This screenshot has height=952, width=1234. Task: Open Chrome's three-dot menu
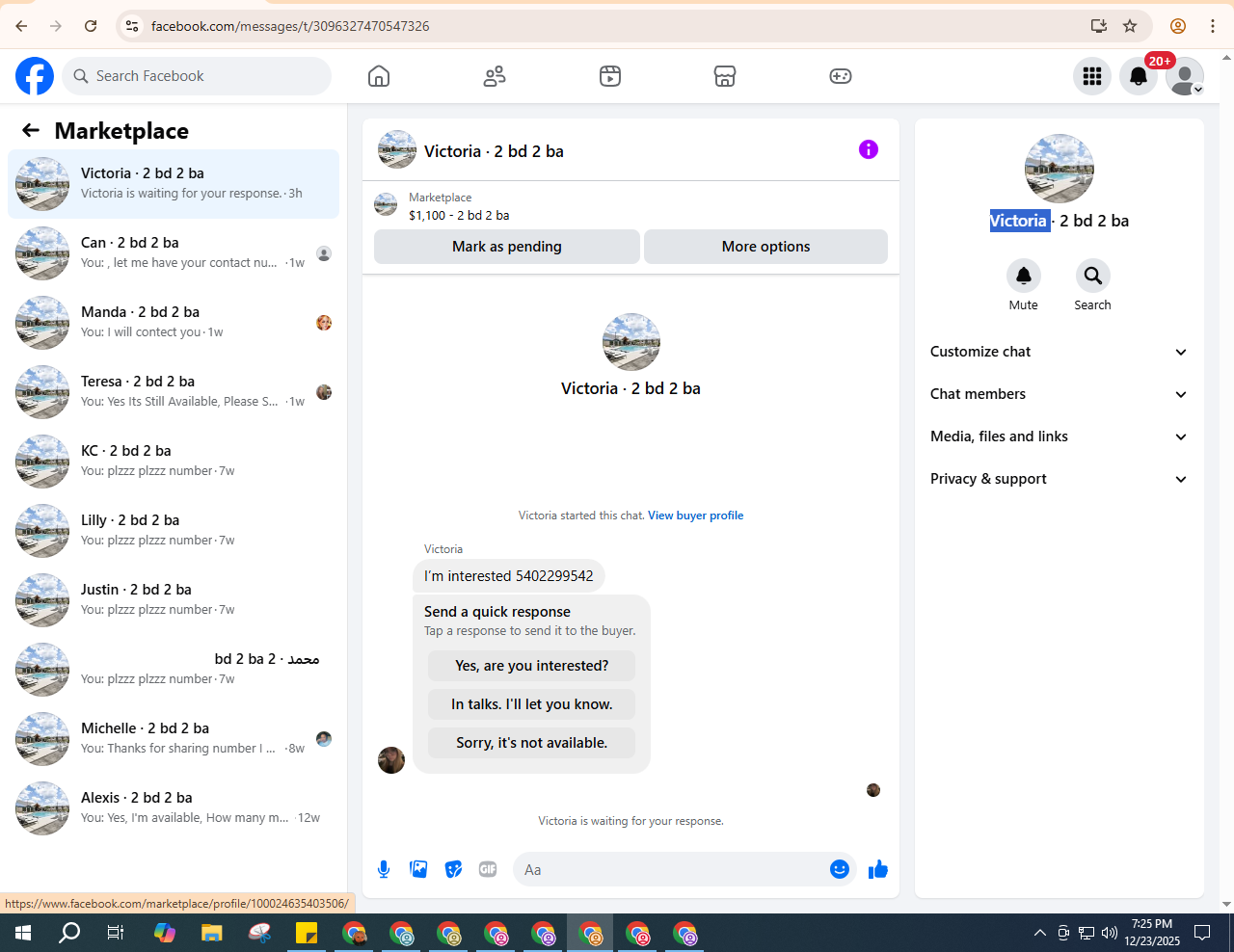pos(1213,26)
